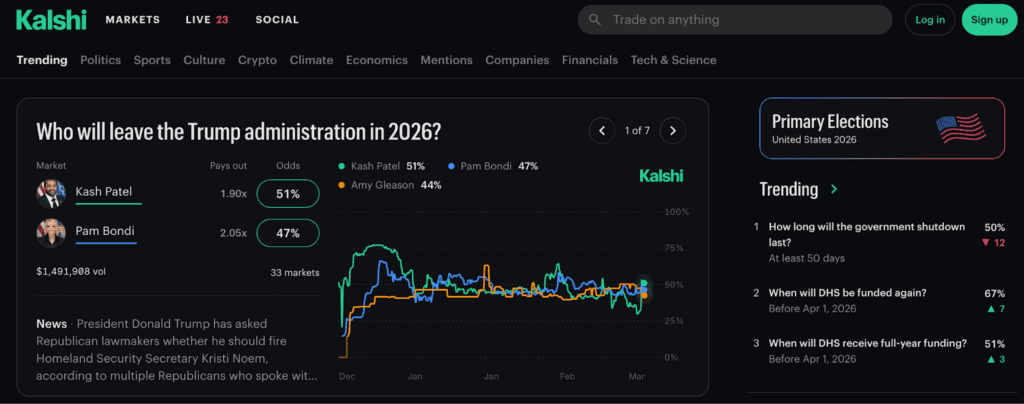Click the search magnifier icon
Screen dimensions: 1024x404
596,20
